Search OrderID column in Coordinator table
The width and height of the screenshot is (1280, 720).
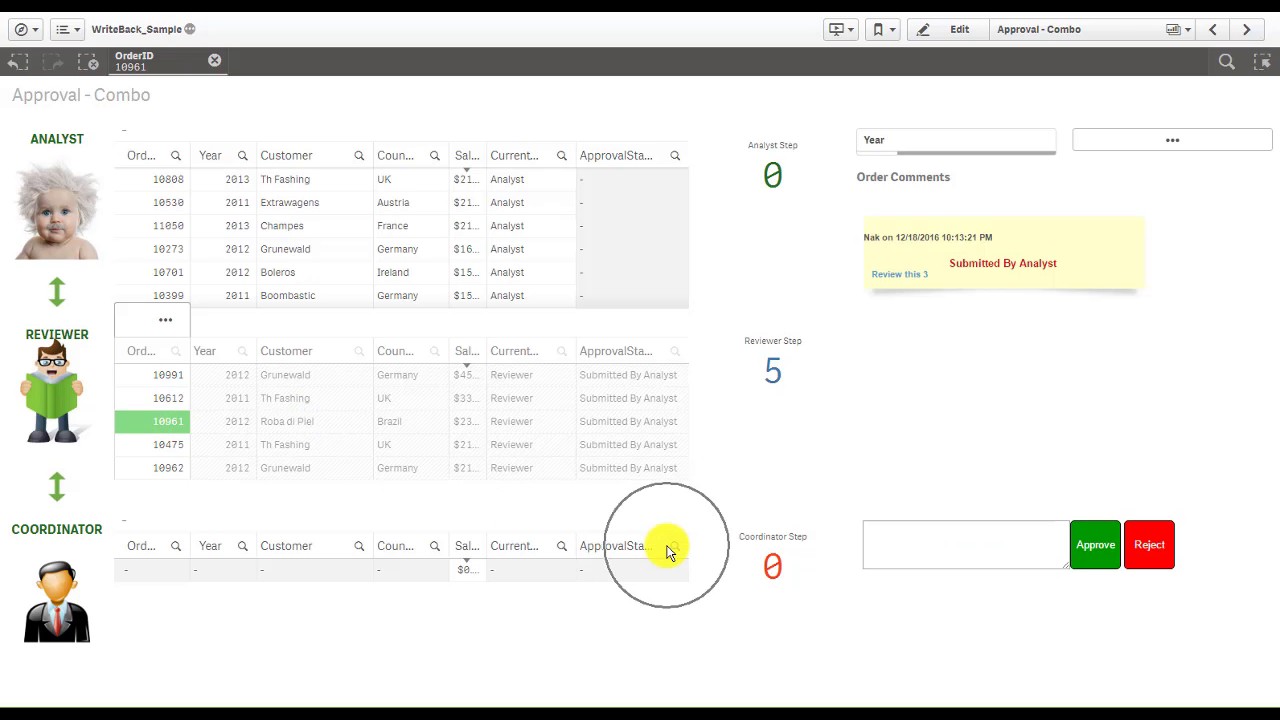pos(176,546)
